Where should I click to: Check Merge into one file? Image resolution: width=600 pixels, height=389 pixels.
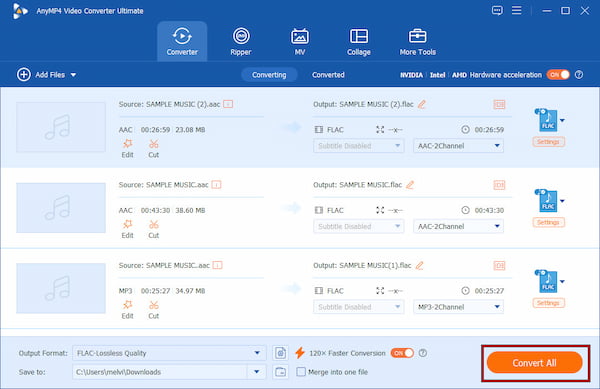point(301,372)
